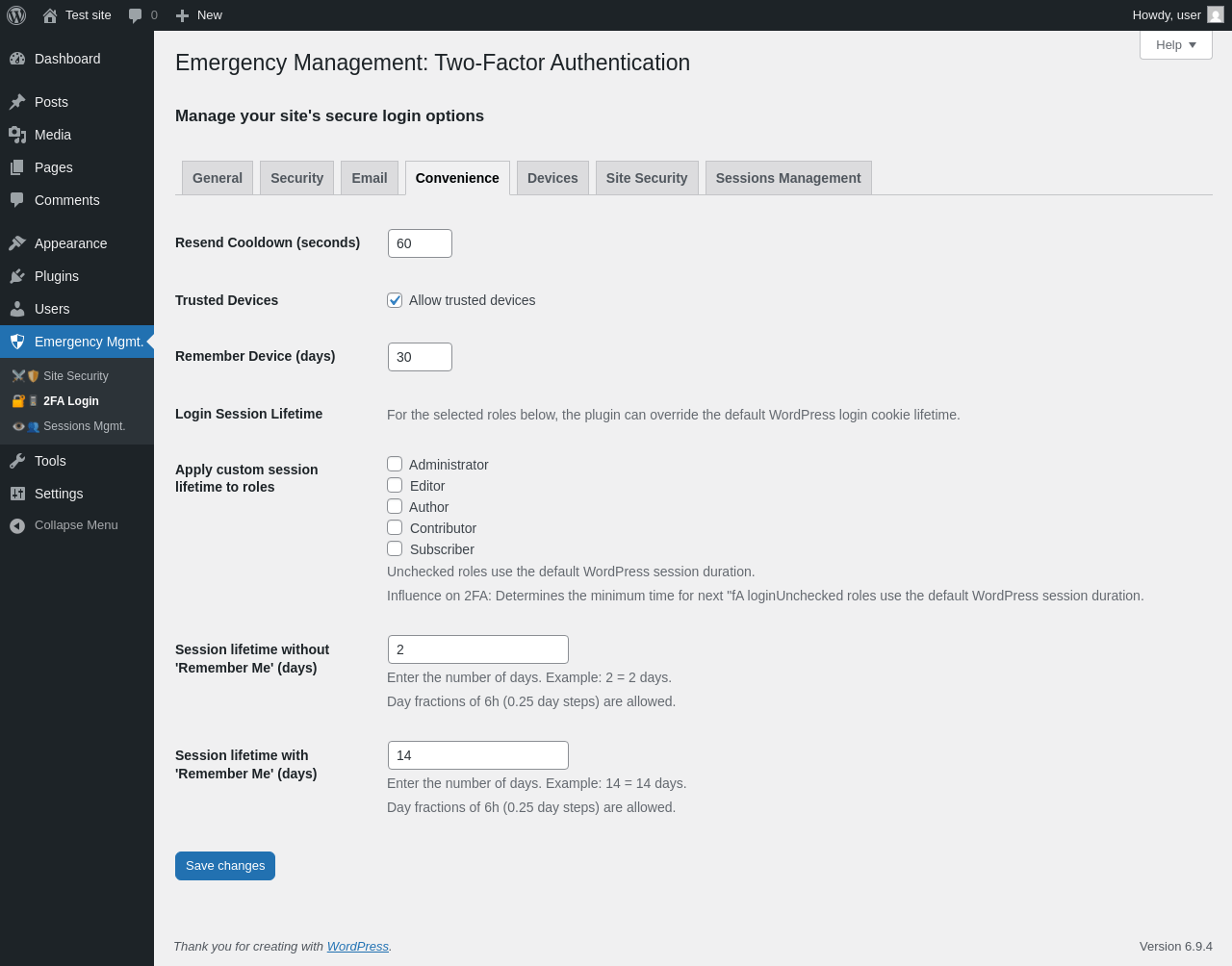This screenshot has height=966, width=1232.
Task: Expand the Help dropdown
Action: pos(1175,45)
